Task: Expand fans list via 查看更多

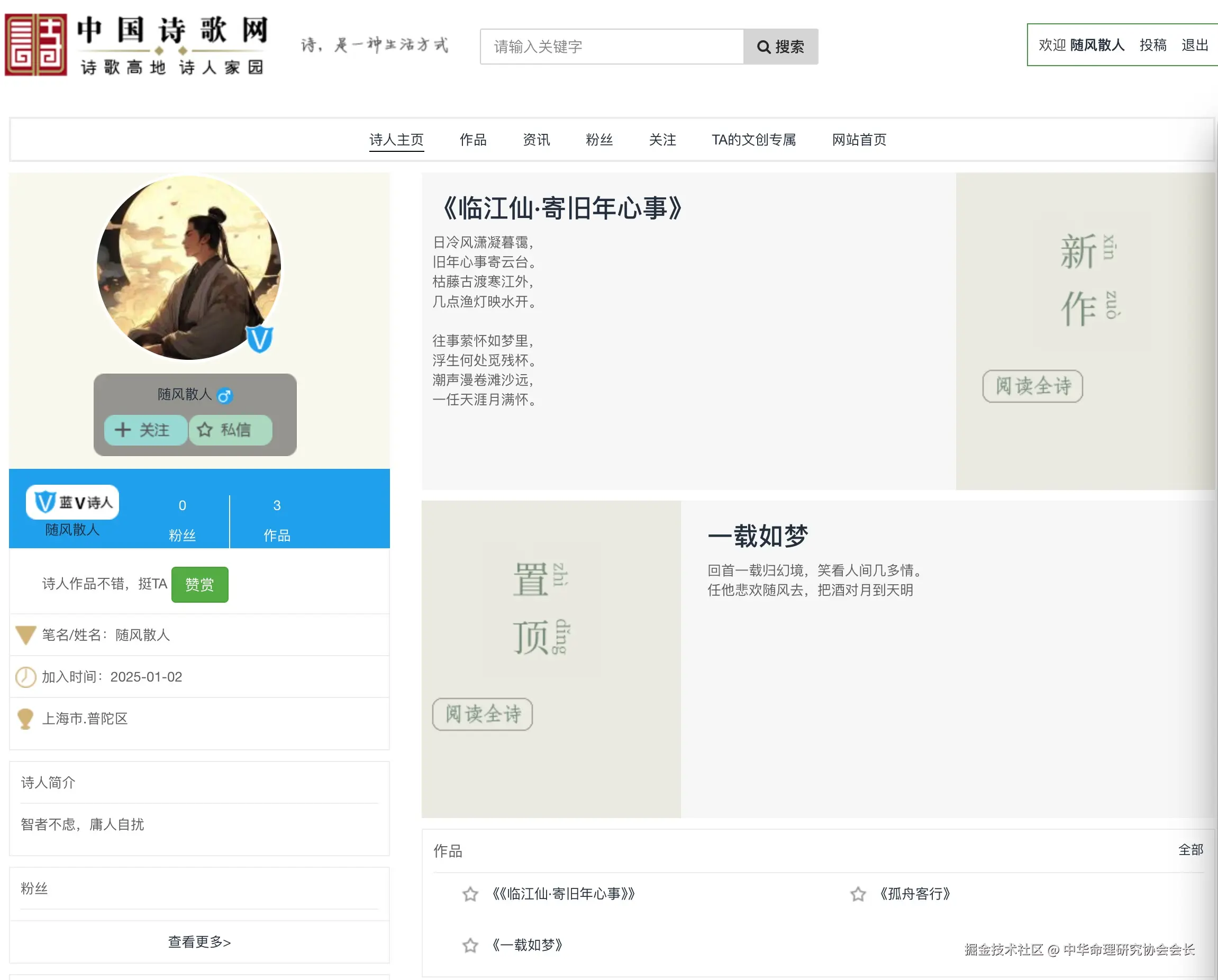Action: coord(199,941)
